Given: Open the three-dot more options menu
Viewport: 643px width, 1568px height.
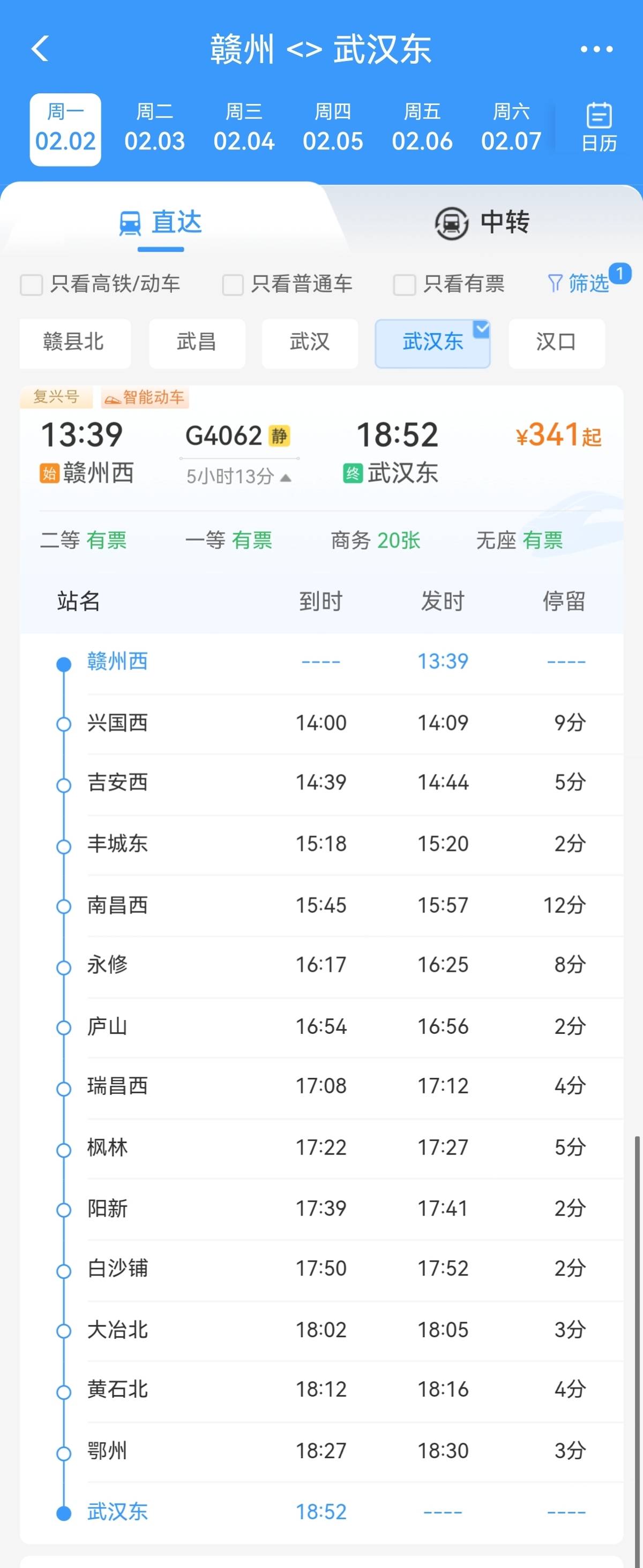Looking at the screenshot, I should 596,49.
